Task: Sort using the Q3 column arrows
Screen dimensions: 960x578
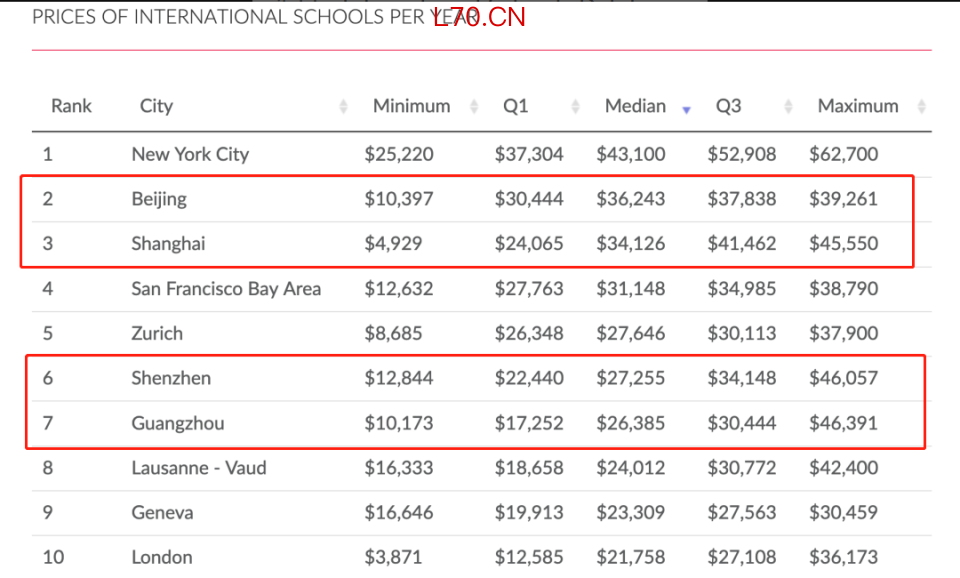Action: pyautogui.click(x=789, y=107)
